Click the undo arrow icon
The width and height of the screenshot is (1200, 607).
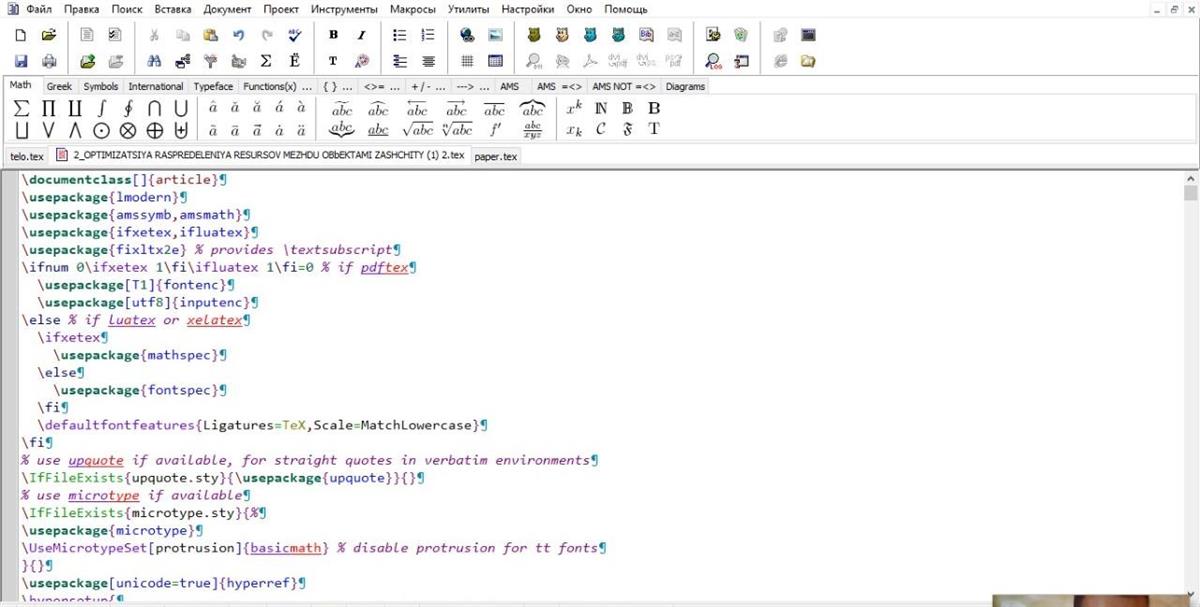(x=239, y=35)
